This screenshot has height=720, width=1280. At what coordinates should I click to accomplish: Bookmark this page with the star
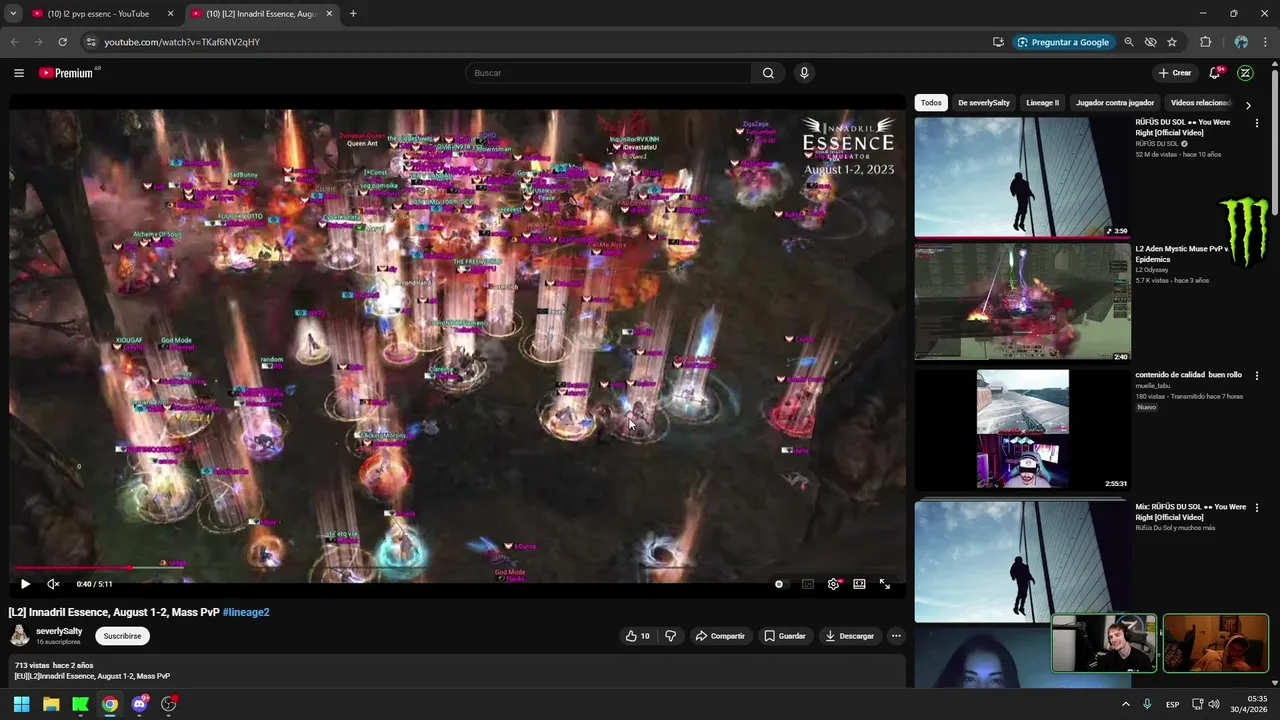[x=1172, y=42]
